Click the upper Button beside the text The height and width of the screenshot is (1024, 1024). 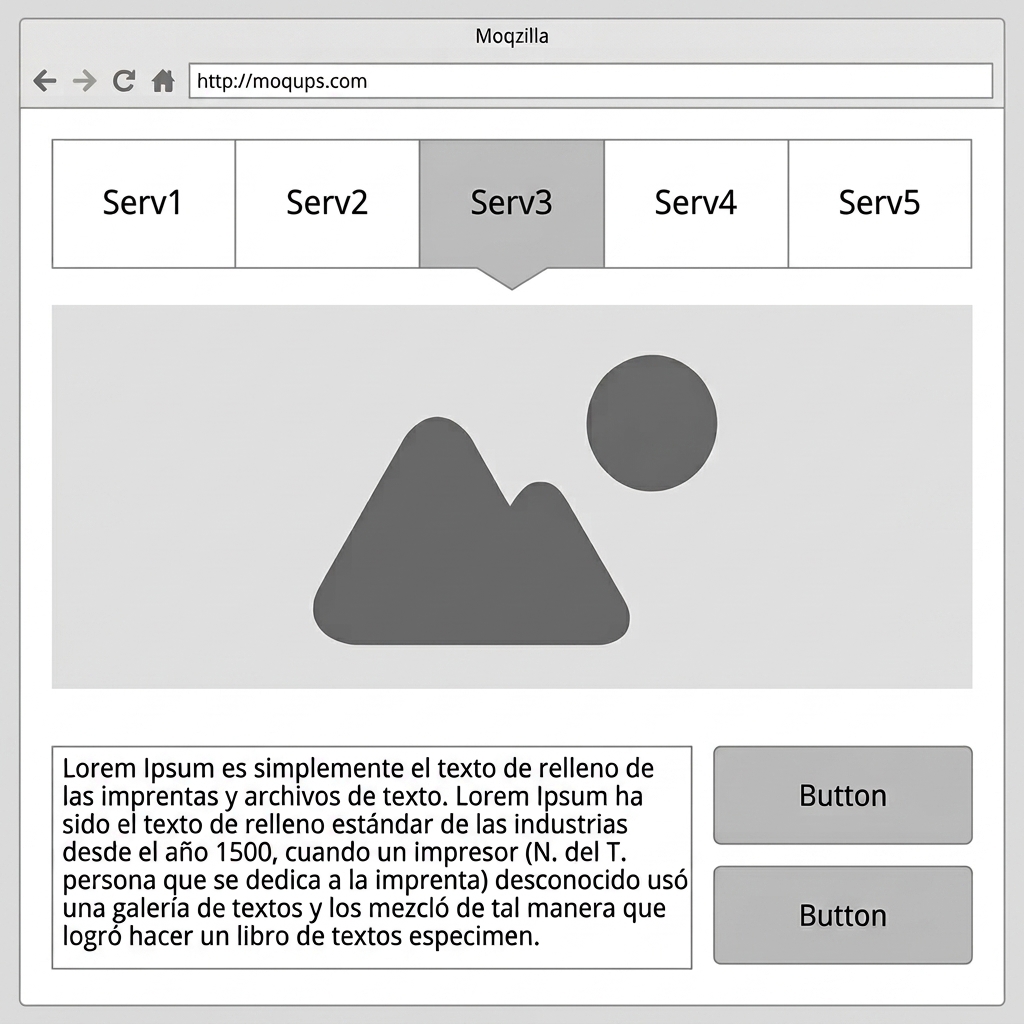tap(842, 795)
